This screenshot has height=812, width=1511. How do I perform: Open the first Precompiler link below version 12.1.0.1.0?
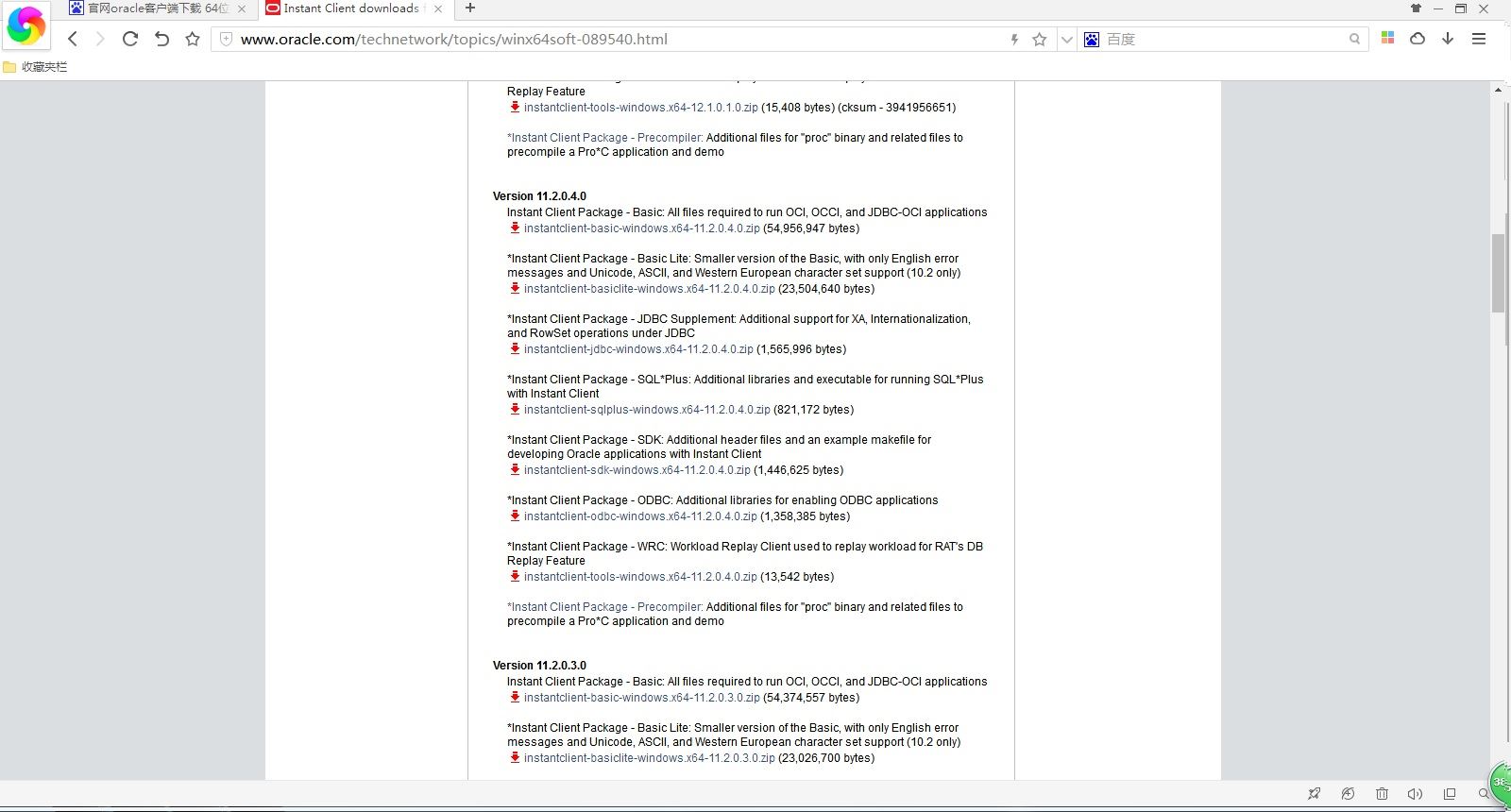tap(605, 138)
